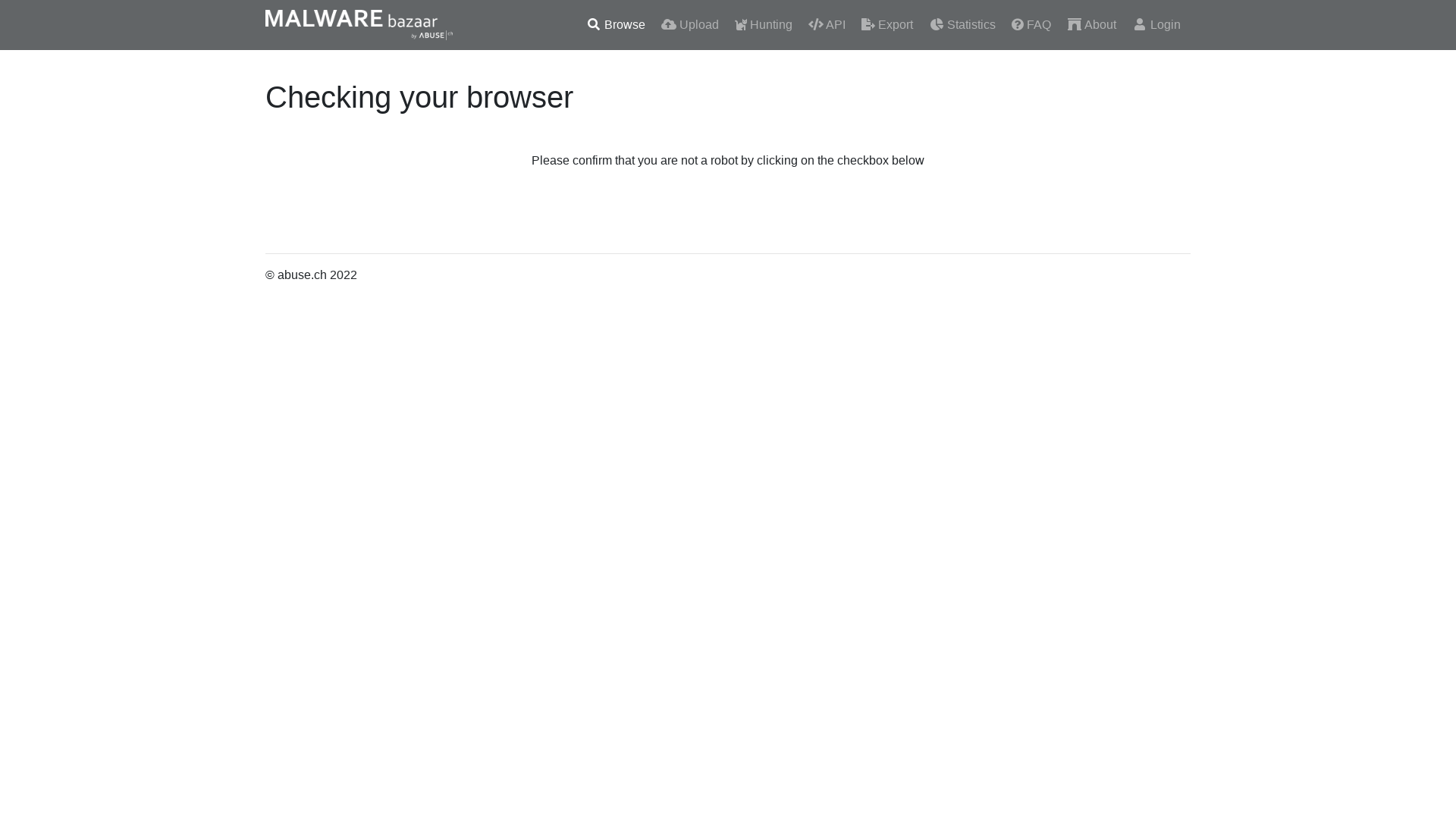This screenshot has height=819, width=1456.
Task: Click the API code brackets icon
Action: pyautogui.click(x=814, y=24)
